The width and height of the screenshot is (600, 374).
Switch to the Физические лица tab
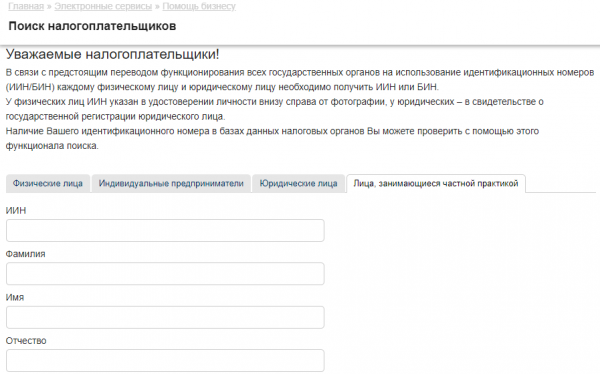coord(48,183)
